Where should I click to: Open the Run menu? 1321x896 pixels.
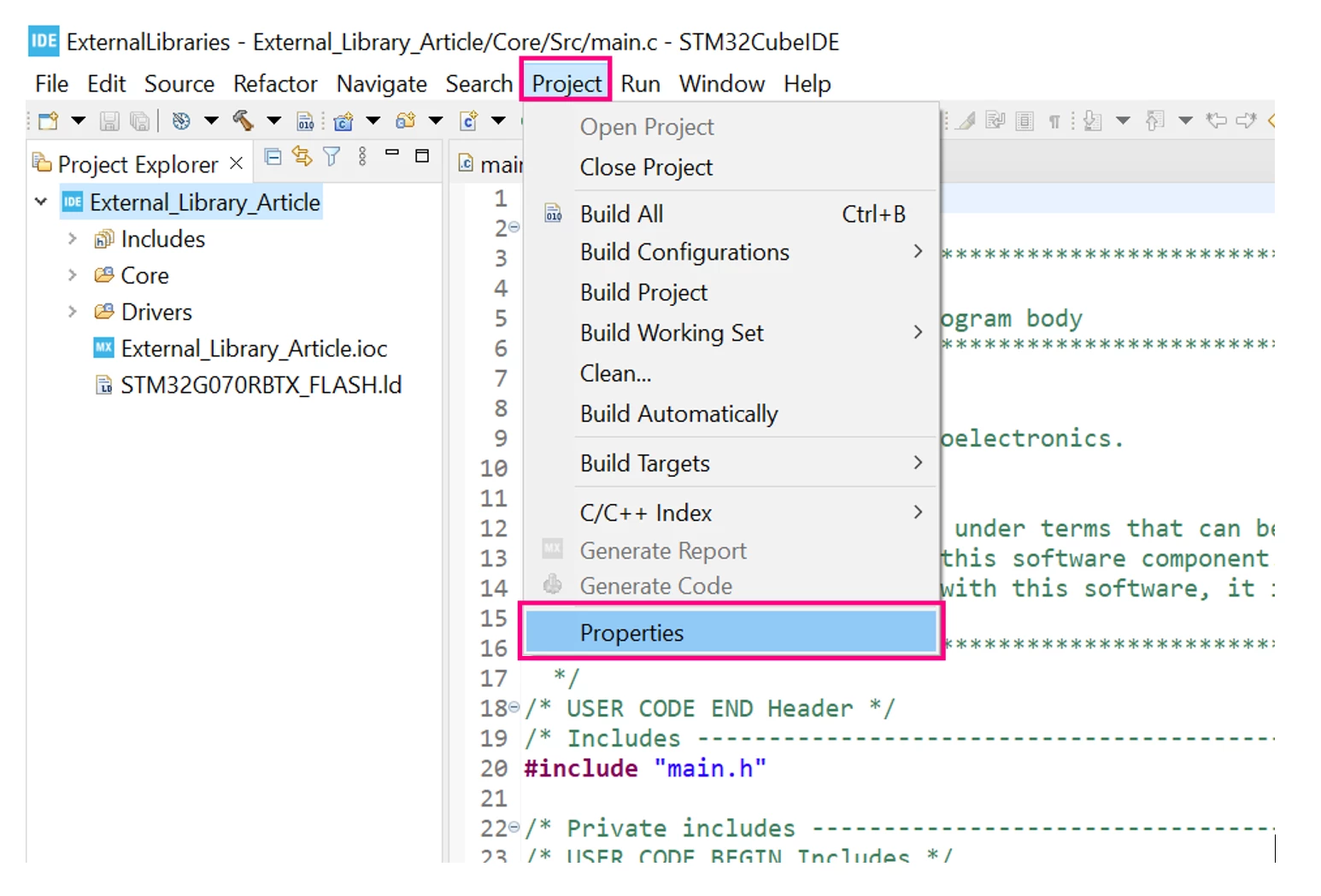(640, 84)
